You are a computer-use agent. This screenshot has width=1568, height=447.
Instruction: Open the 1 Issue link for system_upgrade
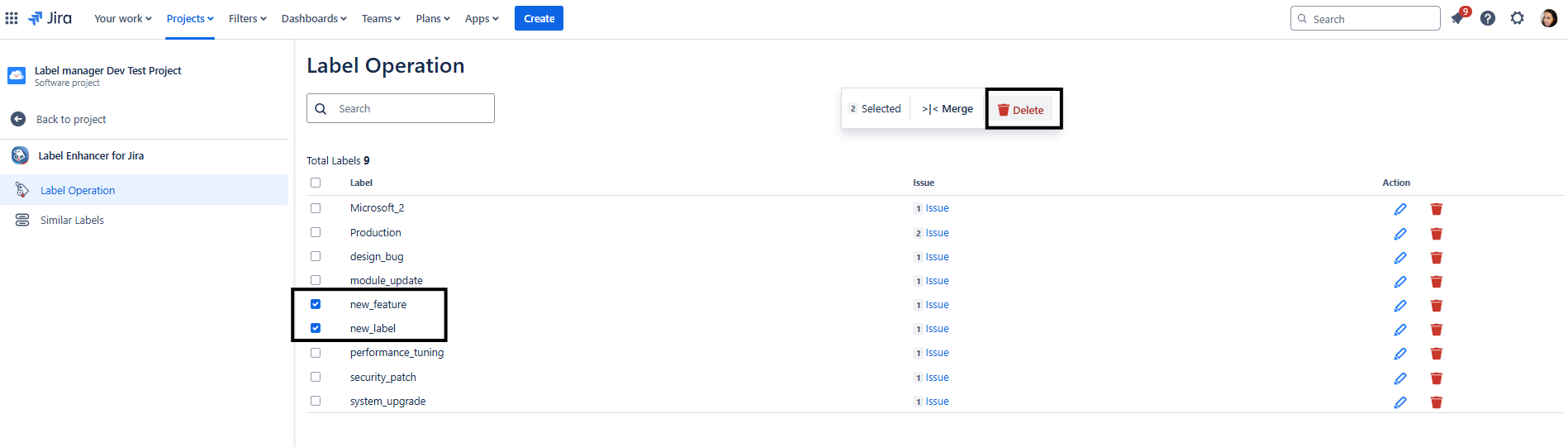(x=931, y=402)
